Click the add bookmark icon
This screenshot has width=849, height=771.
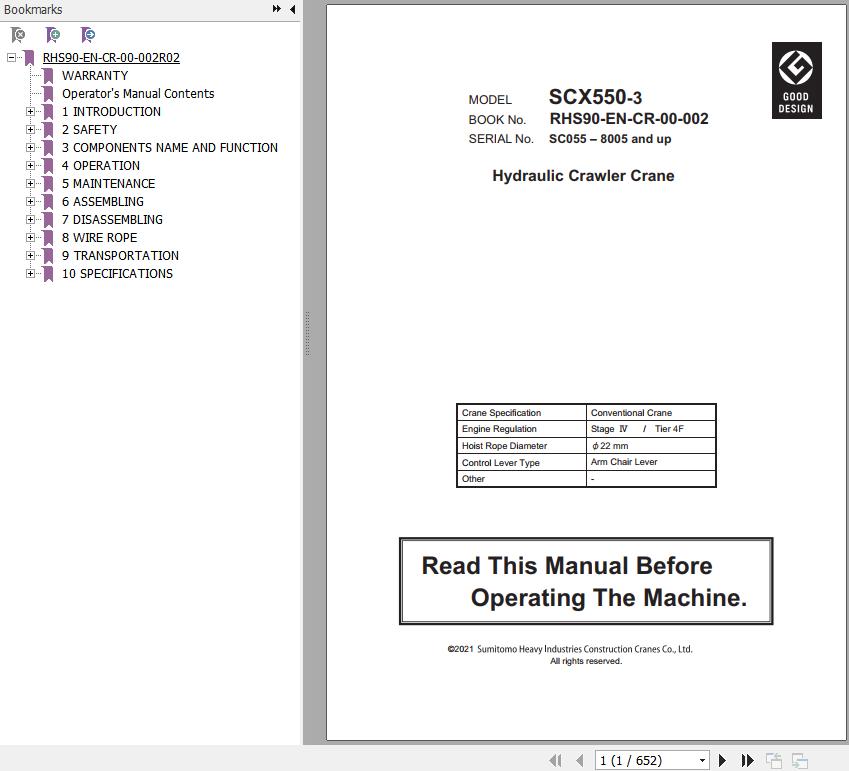(53, 35)
